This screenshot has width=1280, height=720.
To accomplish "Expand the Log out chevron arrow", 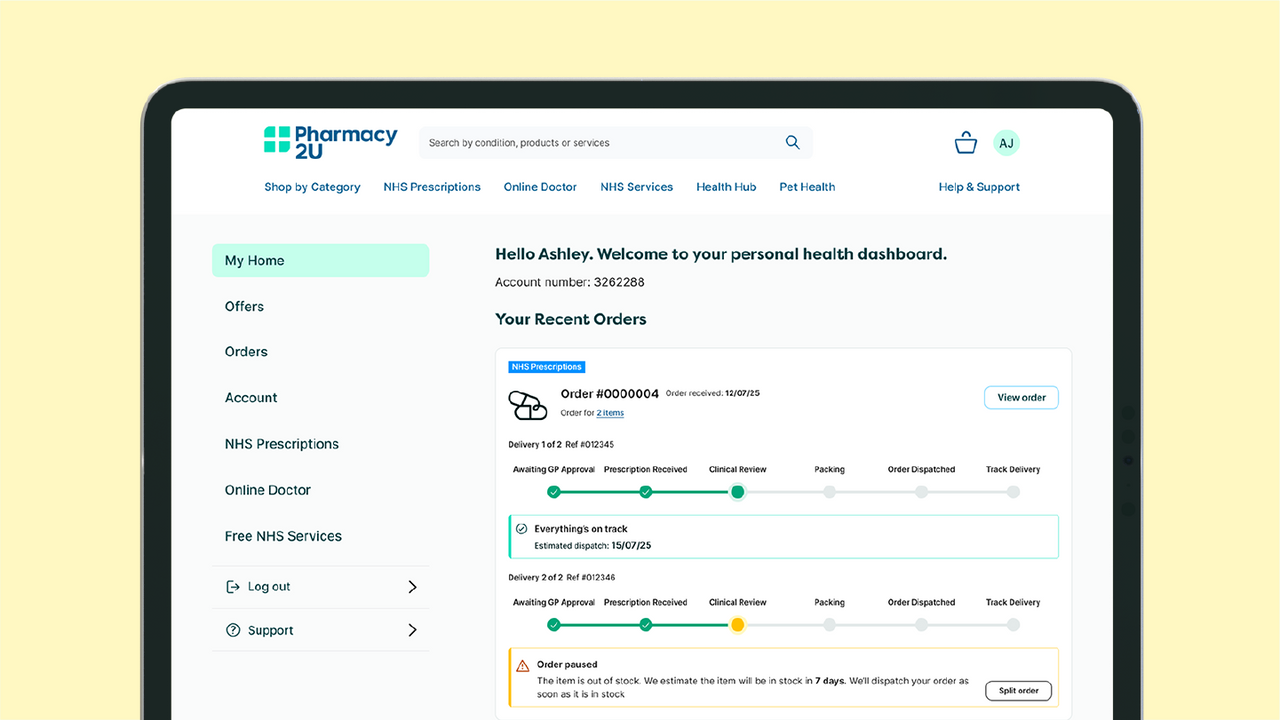I will (x=412, y=587).
